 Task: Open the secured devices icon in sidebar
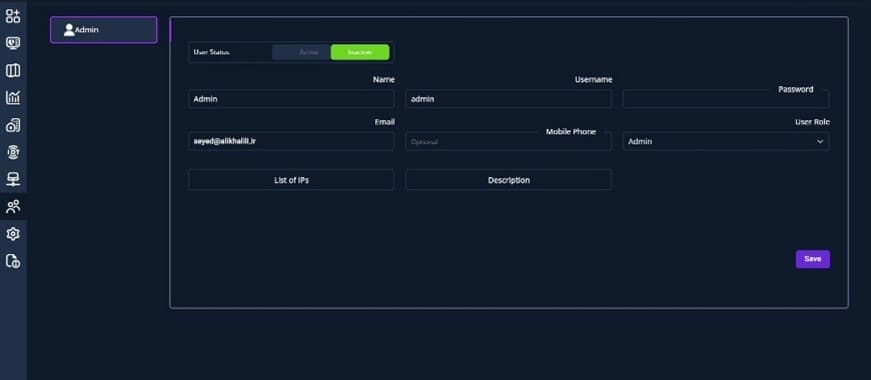[x=13, y=125]
